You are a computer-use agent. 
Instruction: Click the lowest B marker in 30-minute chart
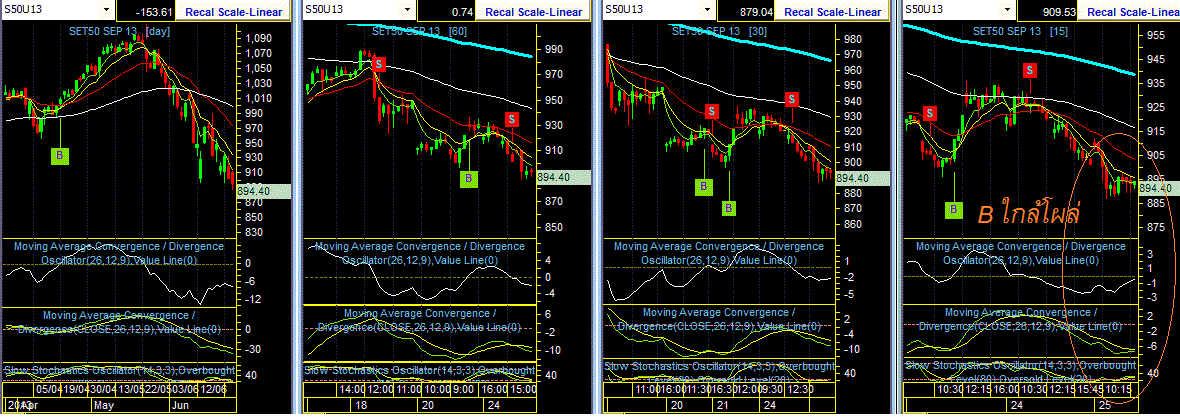(728, 208)
